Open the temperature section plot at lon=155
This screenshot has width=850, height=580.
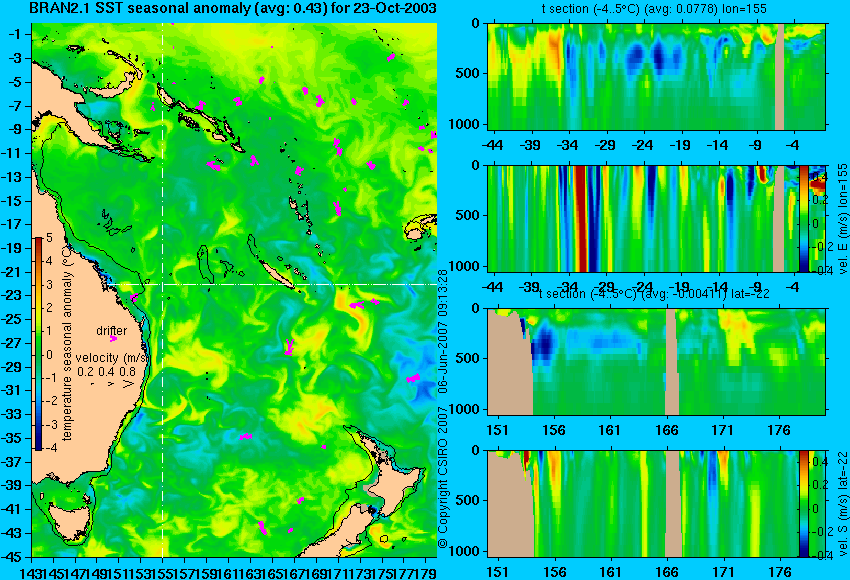pyautogui.click(x=656, y=76)
